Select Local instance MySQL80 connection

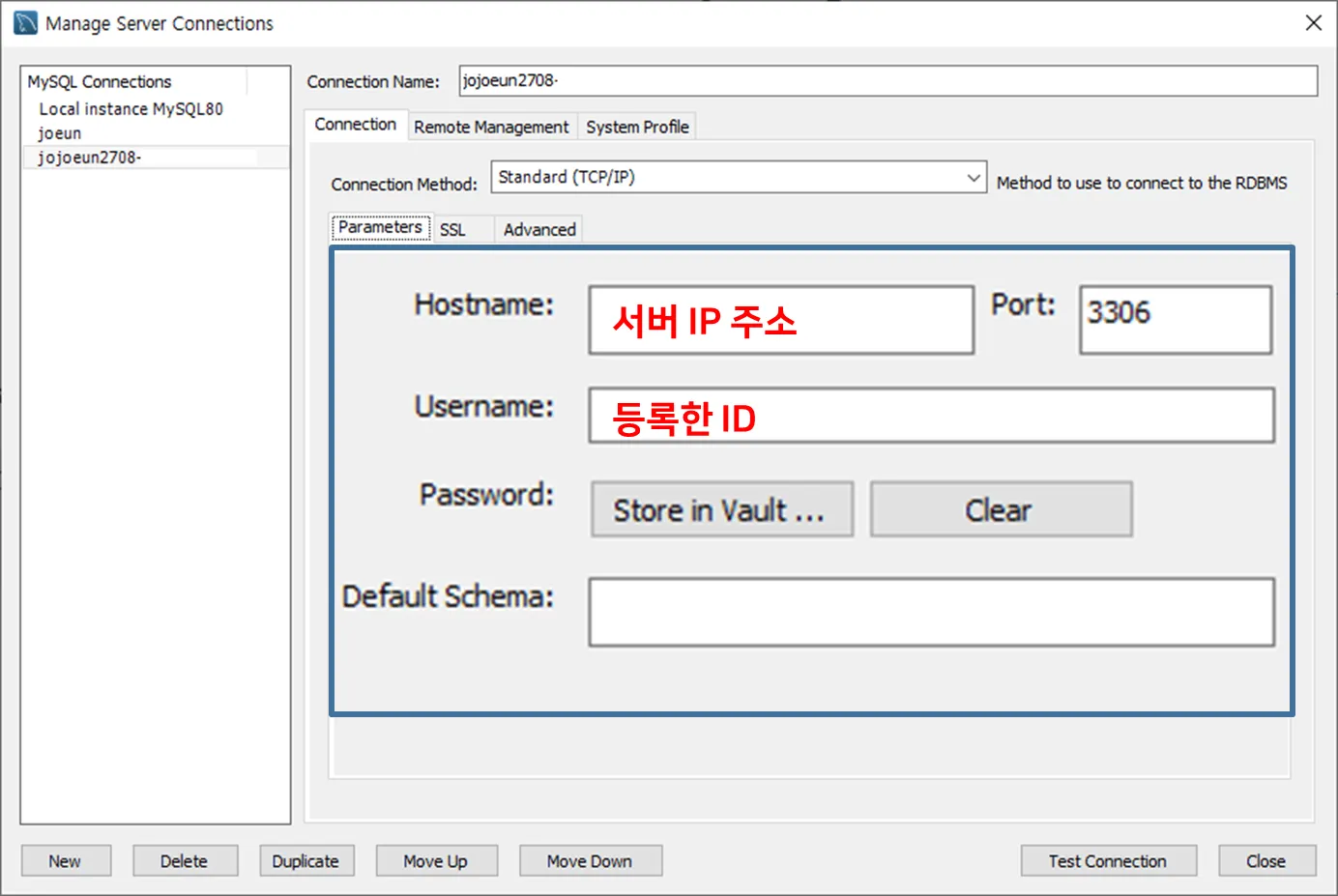click(131, 109)
